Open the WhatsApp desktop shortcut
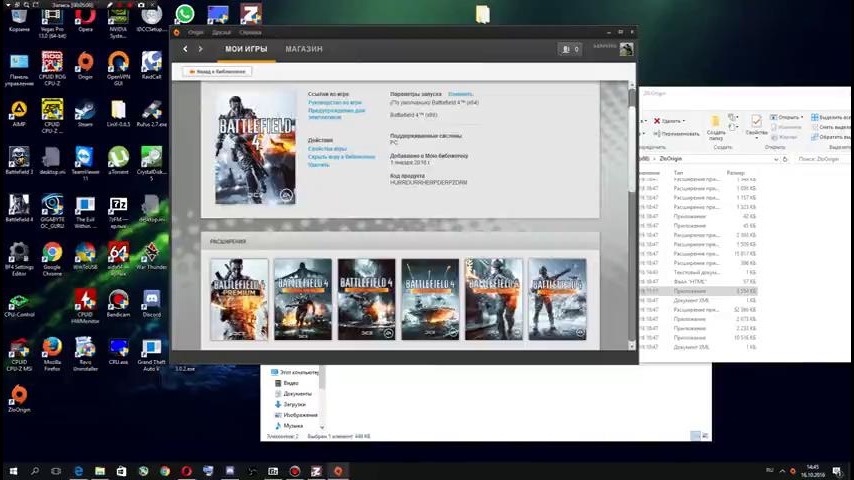The image size is (854, 480). (185, 15)
